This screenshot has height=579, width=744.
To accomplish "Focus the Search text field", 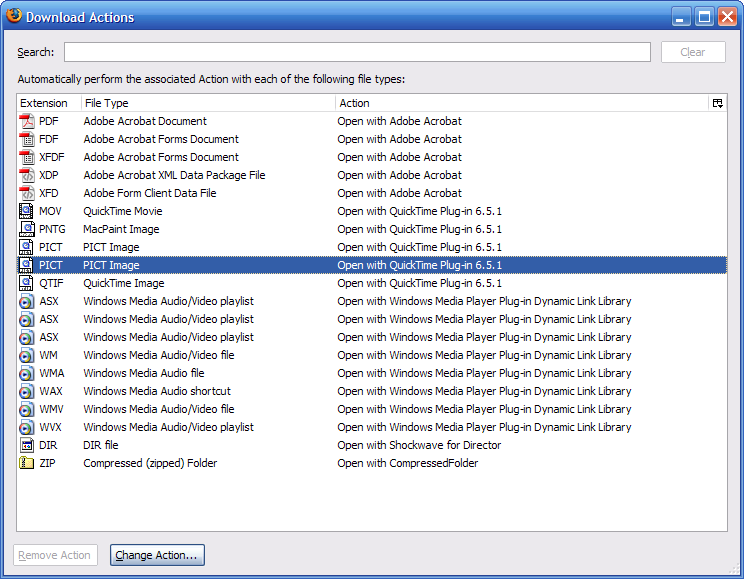I will tap(357, 52).
